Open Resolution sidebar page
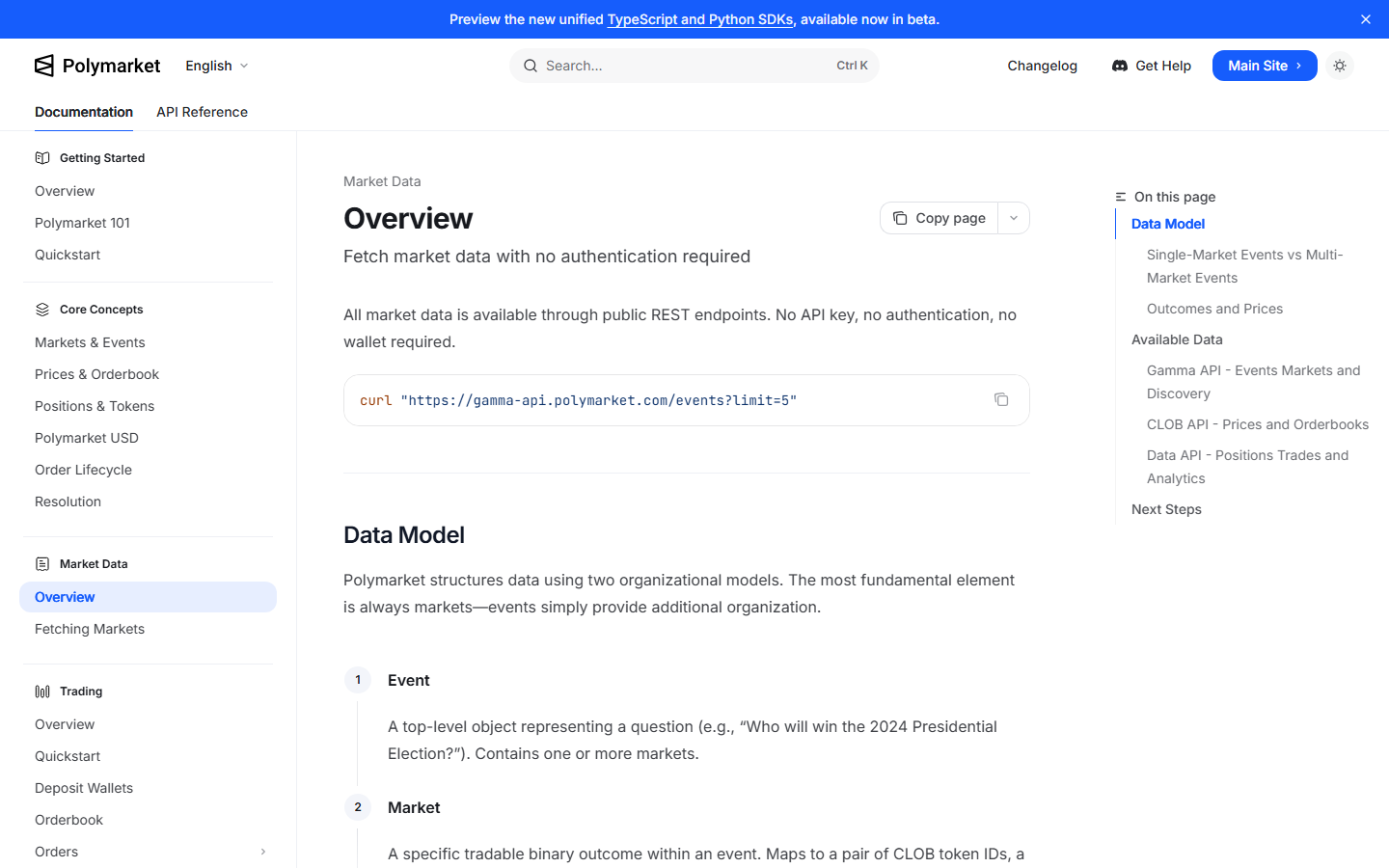The height and width of the screenshot is (868, 1389). (x=68, y=502)
